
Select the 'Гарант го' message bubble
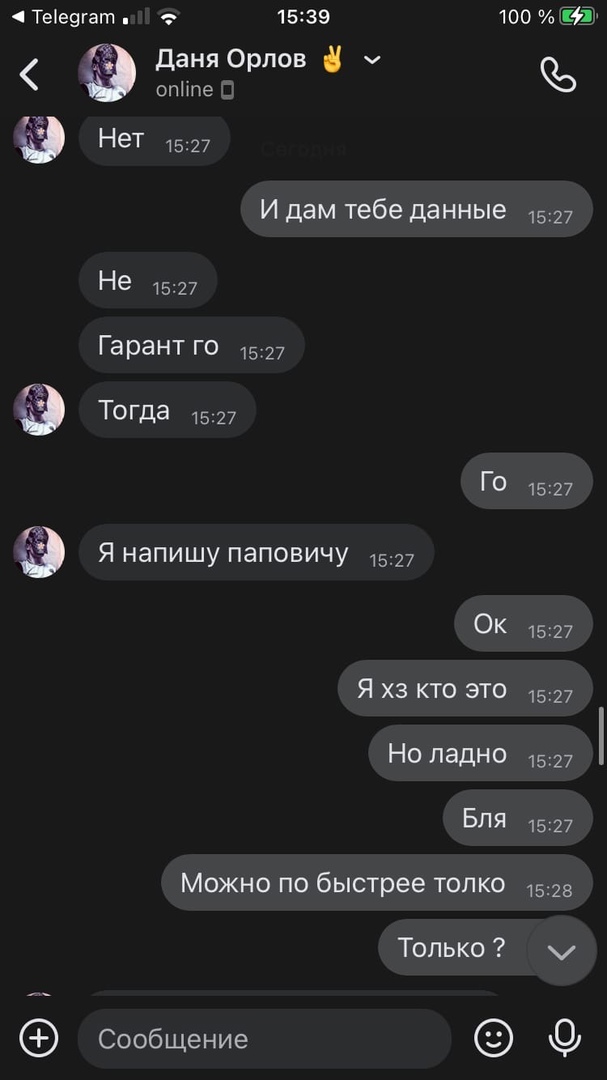[192, 345]
